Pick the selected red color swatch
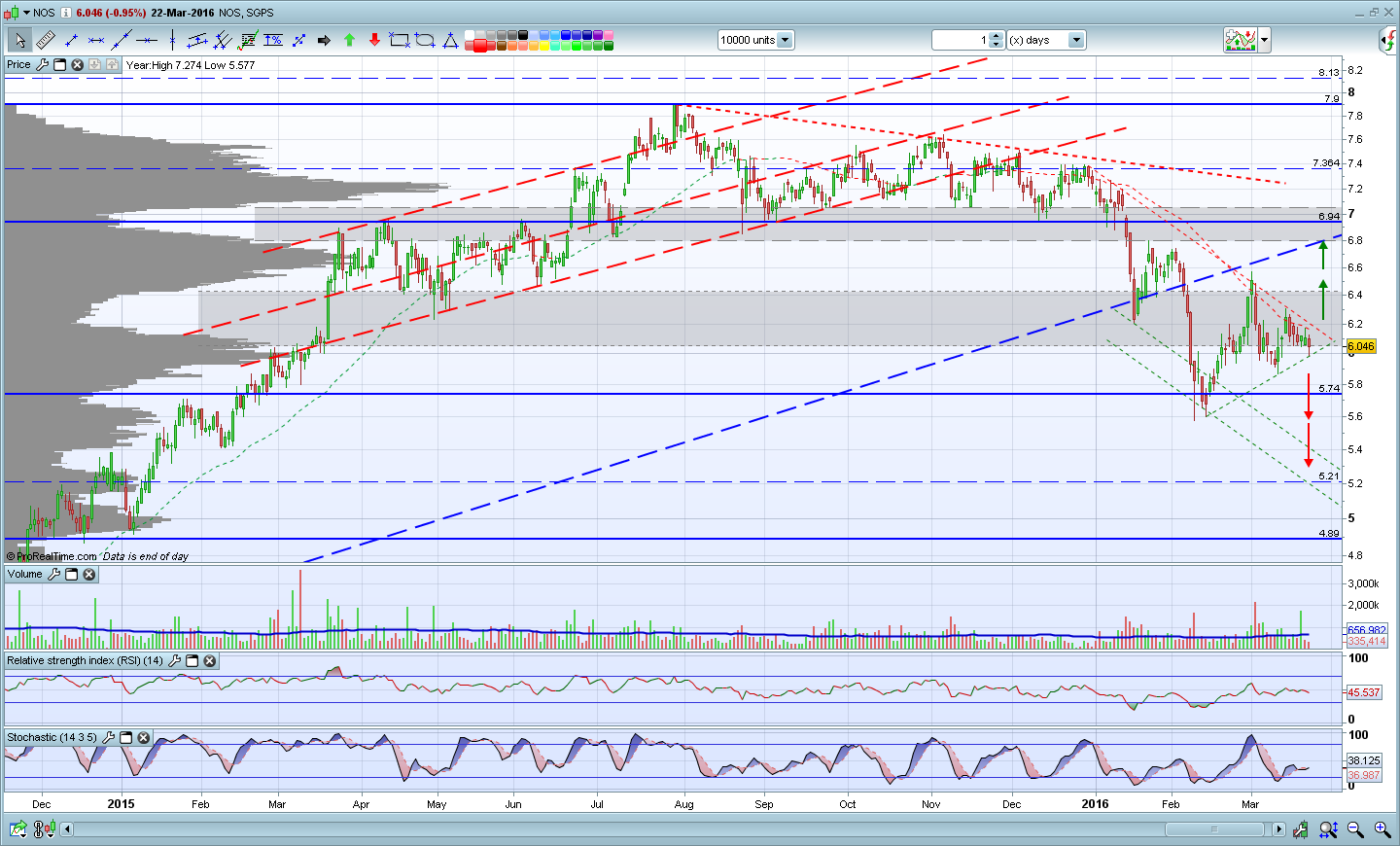The image size is (1400, 846). coord(480,45)
